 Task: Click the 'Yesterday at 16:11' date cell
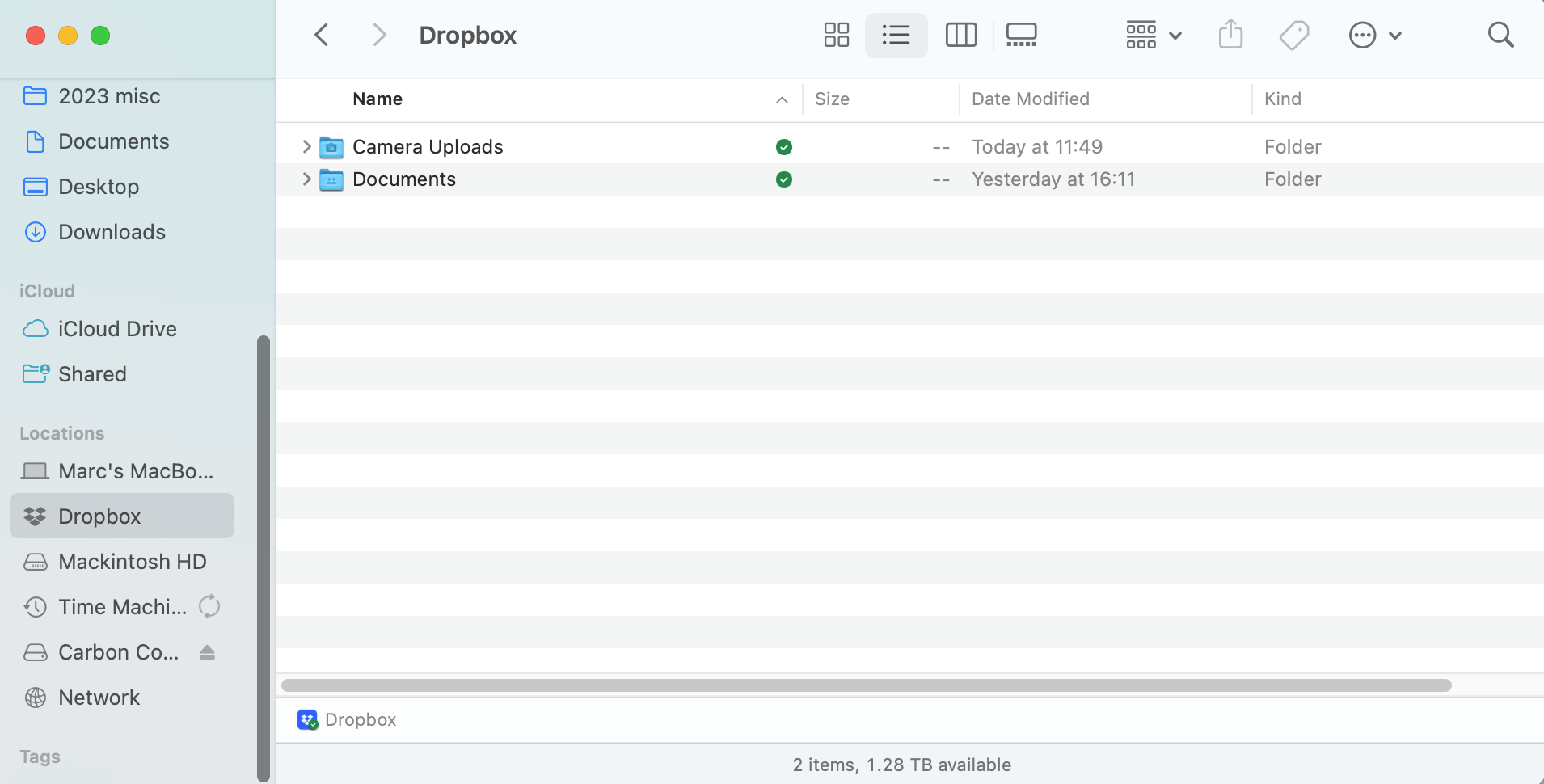[1053, 179]
